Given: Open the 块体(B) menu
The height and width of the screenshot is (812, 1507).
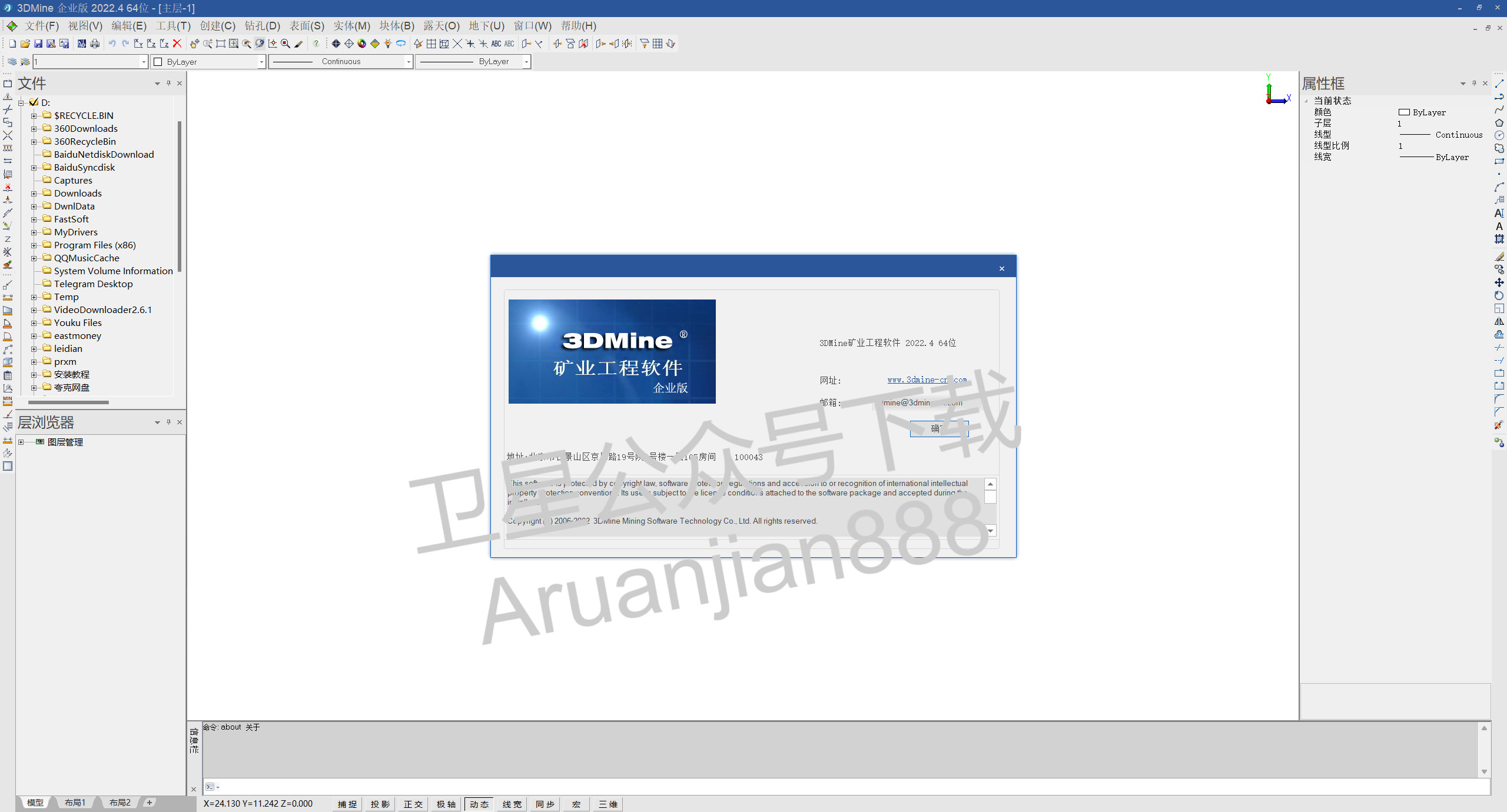Looking at the screenshot, I should (x=397, y=26).
